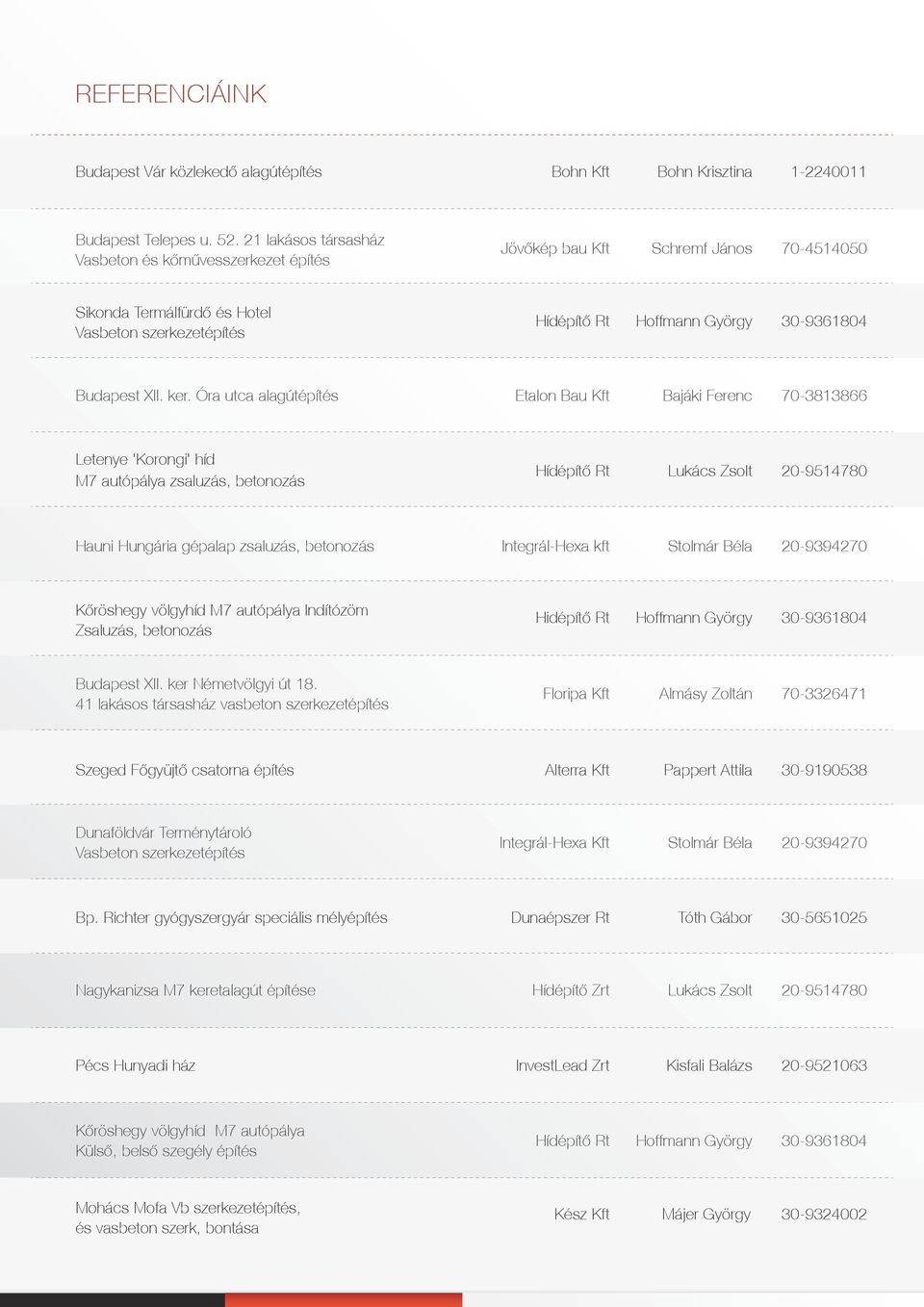The height and width of the screenshot is (1307, 924).
Task: Select Jövőkép bau Kft company name
Action: pos(554,248)
